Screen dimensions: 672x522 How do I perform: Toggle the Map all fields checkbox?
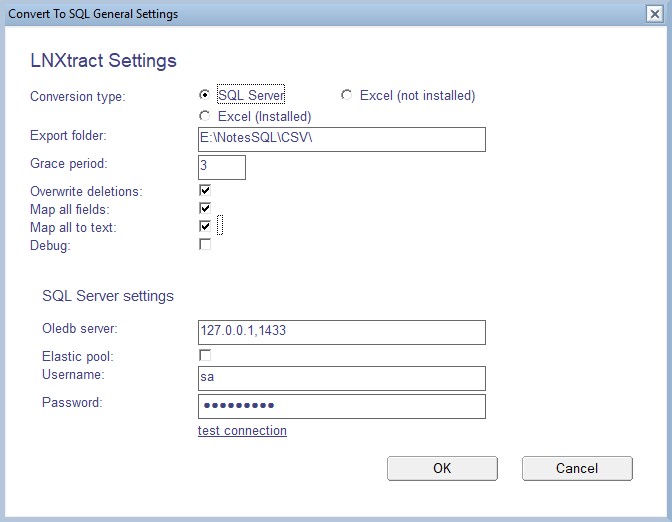tap(205, 208)
